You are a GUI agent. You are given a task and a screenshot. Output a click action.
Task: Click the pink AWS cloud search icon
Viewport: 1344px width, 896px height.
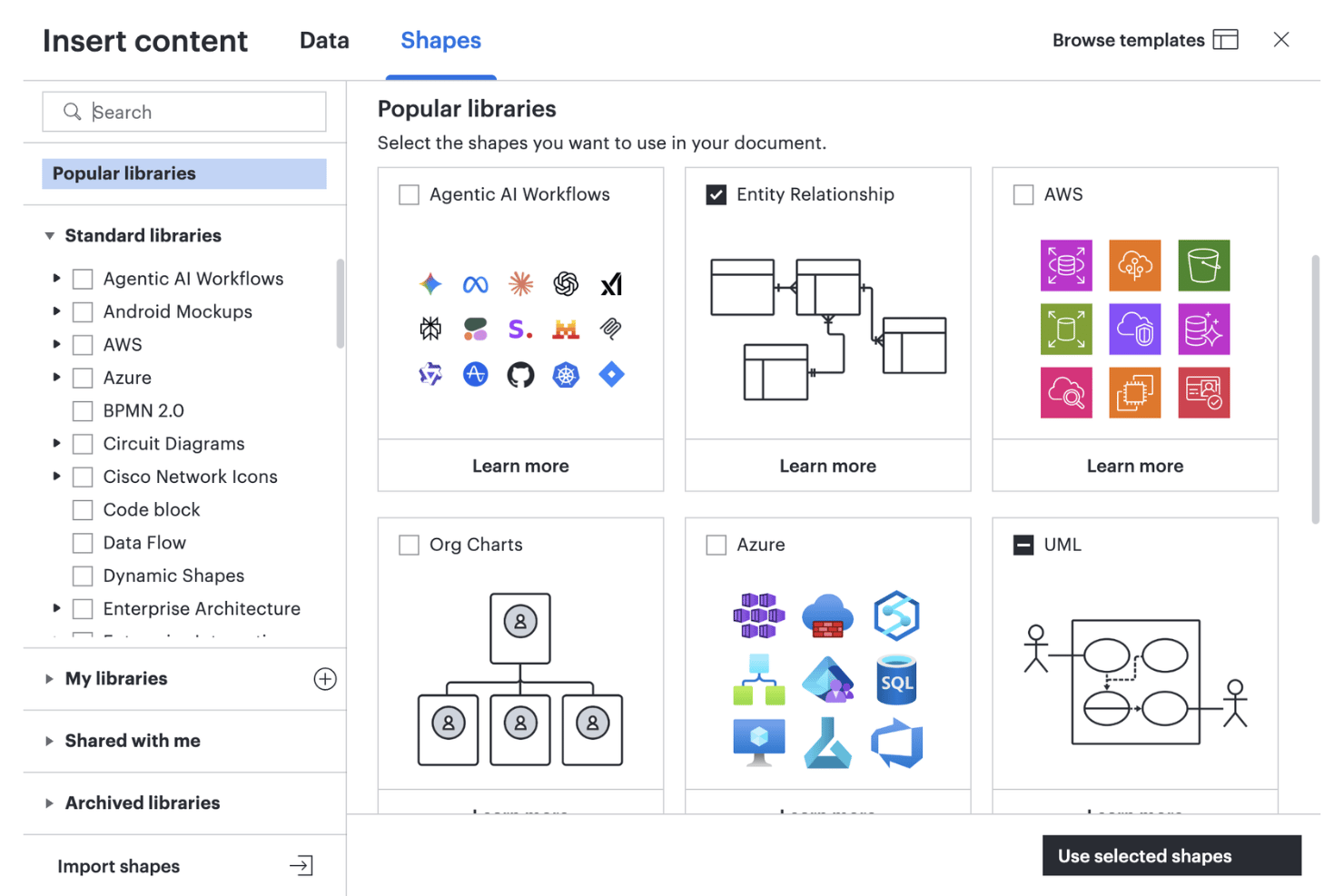[1066, 392]
